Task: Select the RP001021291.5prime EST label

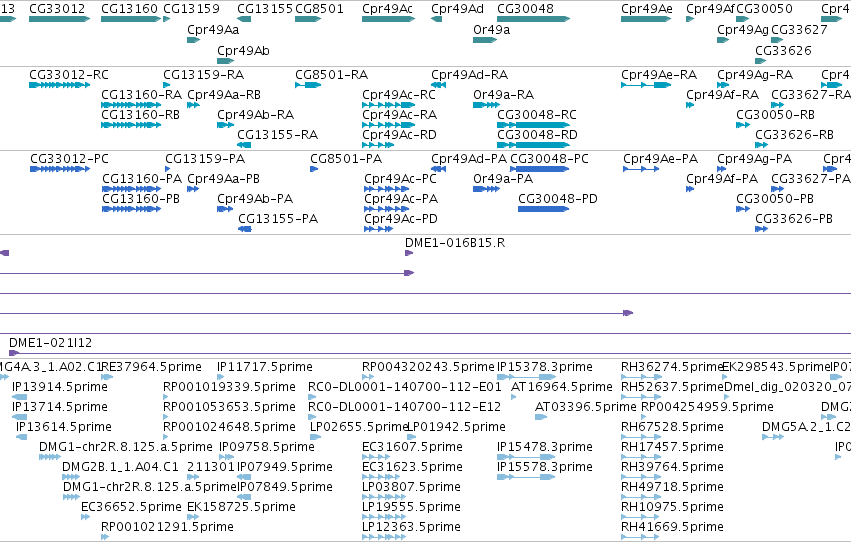Action: (x=167, y=526)
